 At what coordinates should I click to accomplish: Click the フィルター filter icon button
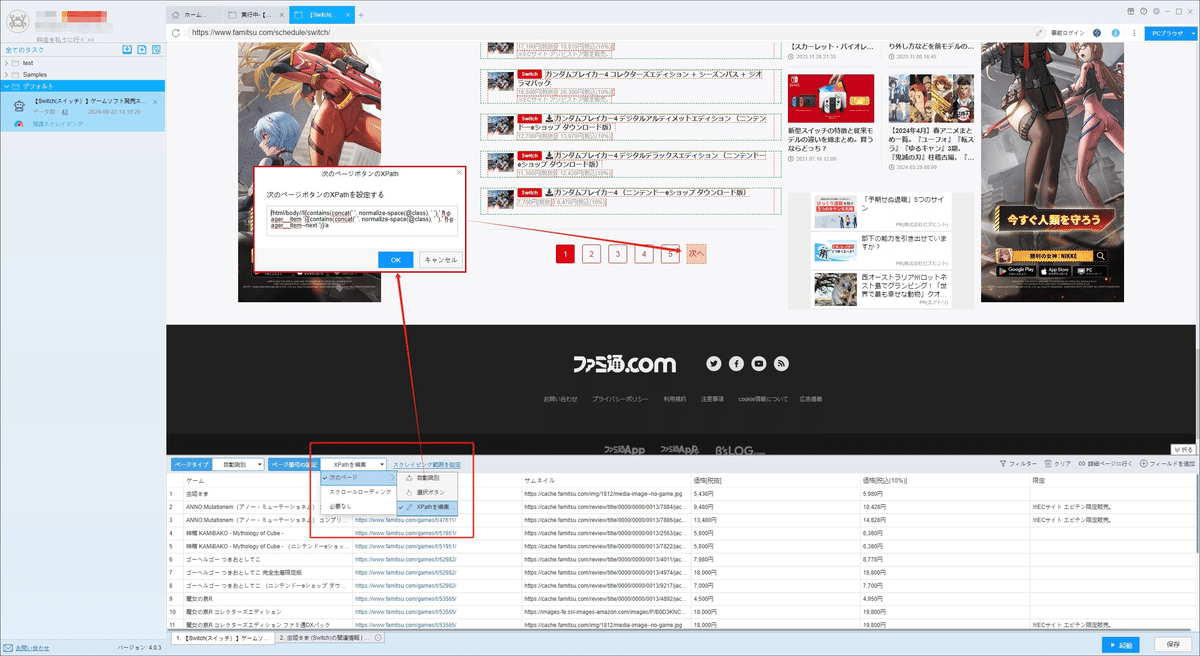1019,464
